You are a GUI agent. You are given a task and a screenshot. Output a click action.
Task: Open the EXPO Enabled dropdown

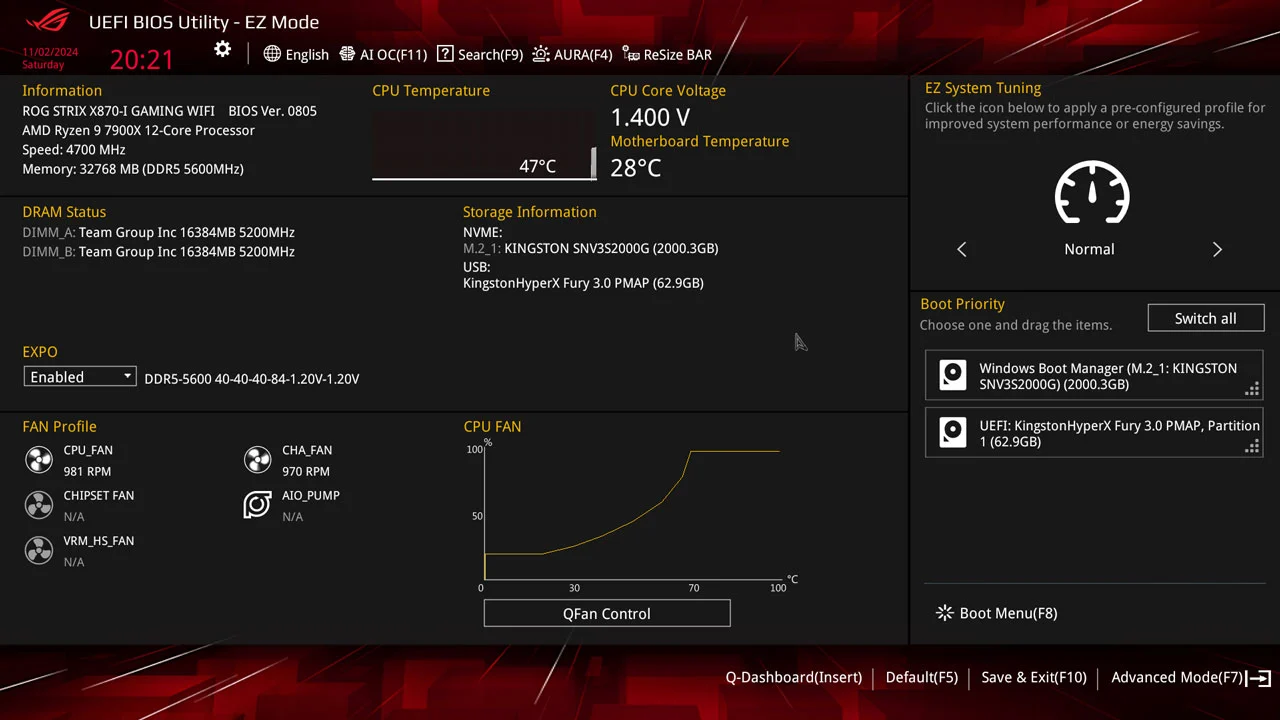[79, 376]
